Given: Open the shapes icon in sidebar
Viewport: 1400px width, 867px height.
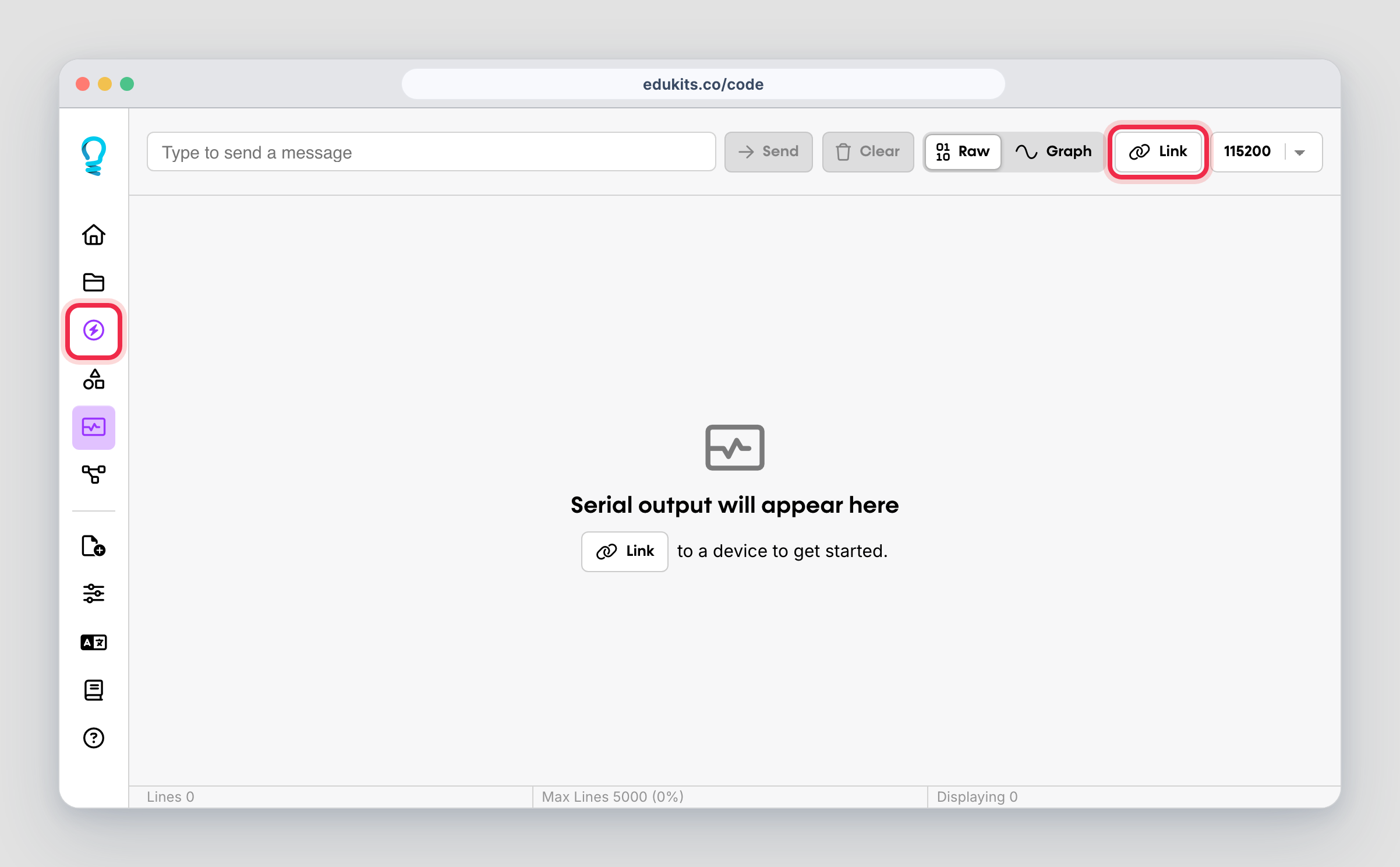Looking at the screenshot, I should pos(93,379).
